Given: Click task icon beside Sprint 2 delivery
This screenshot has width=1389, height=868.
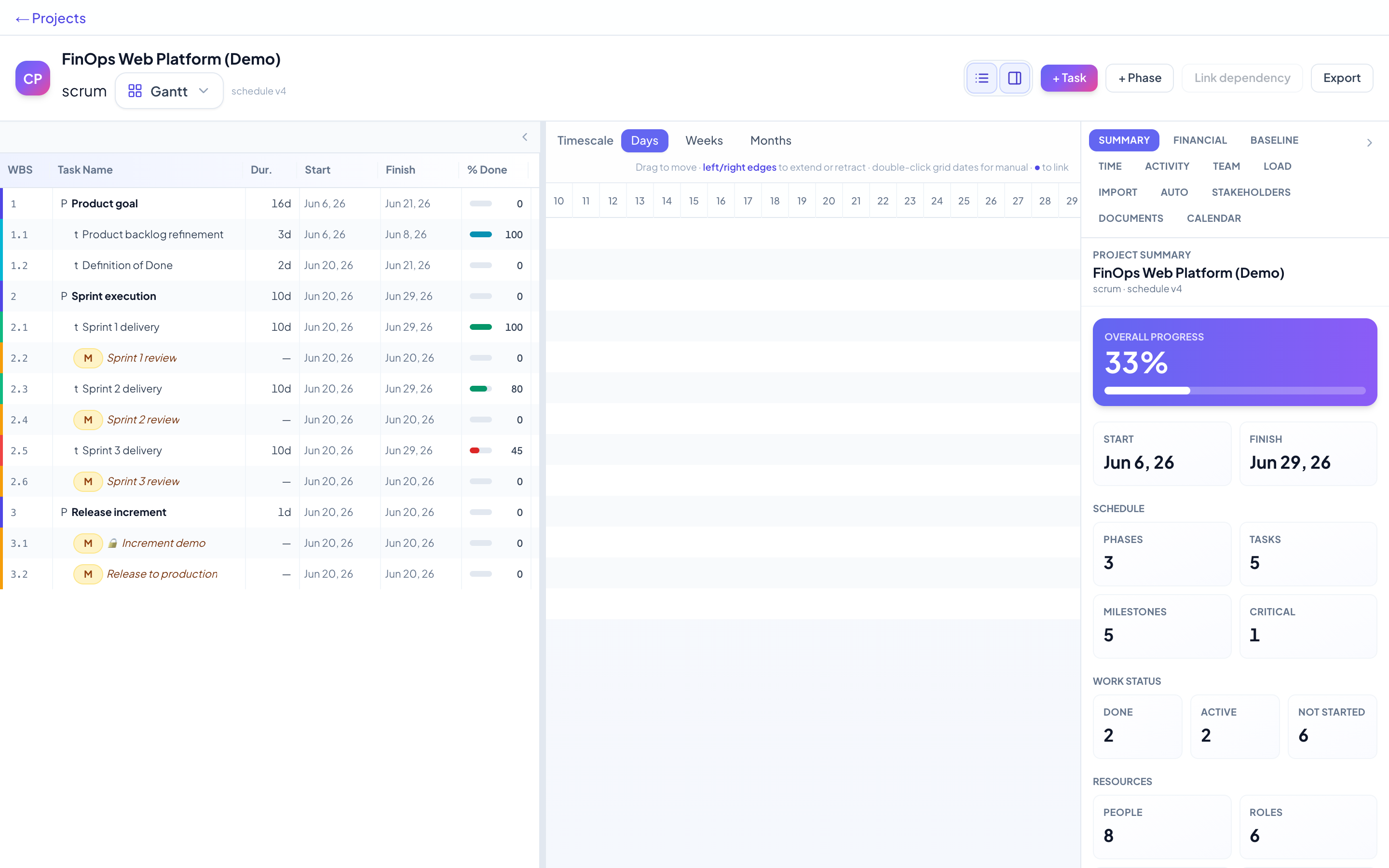Looking at the screenshot, I should coord(76,389).
